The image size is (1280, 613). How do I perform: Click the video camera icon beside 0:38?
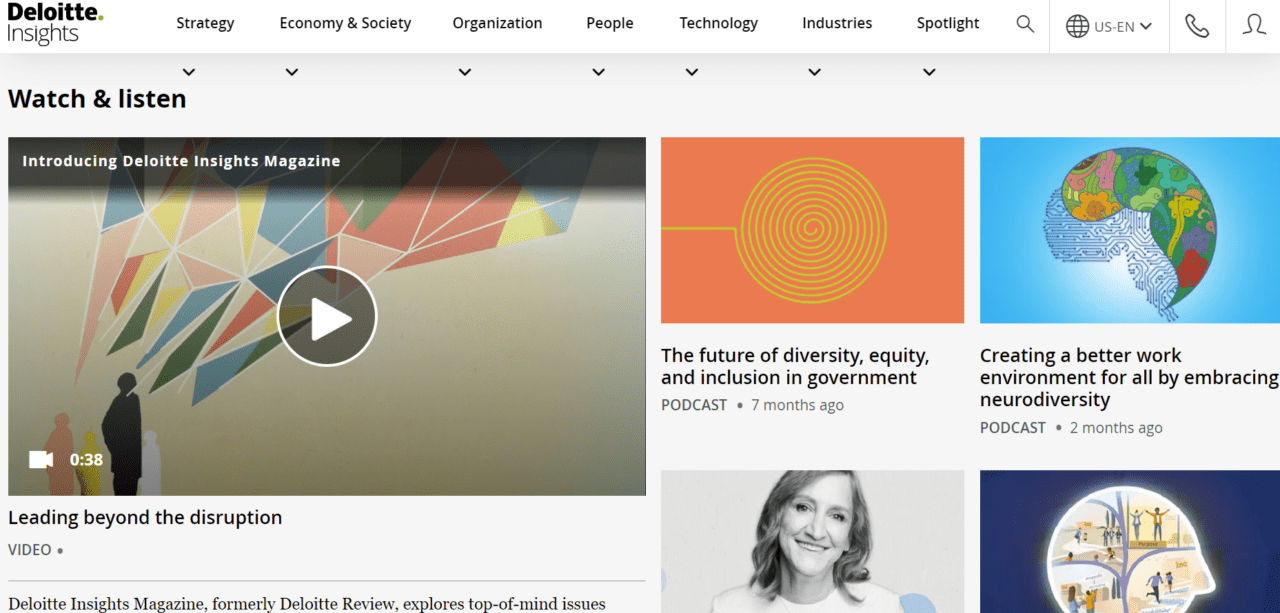(x=41, y=460)
